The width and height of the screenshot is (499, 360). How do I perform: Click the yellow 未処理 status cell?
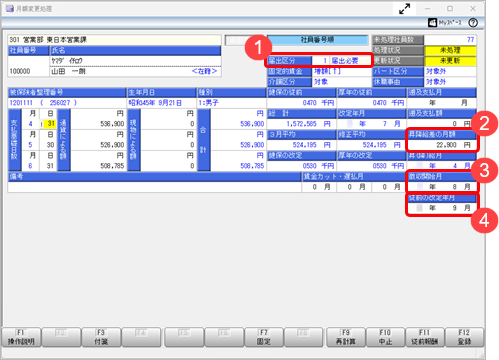450,50
